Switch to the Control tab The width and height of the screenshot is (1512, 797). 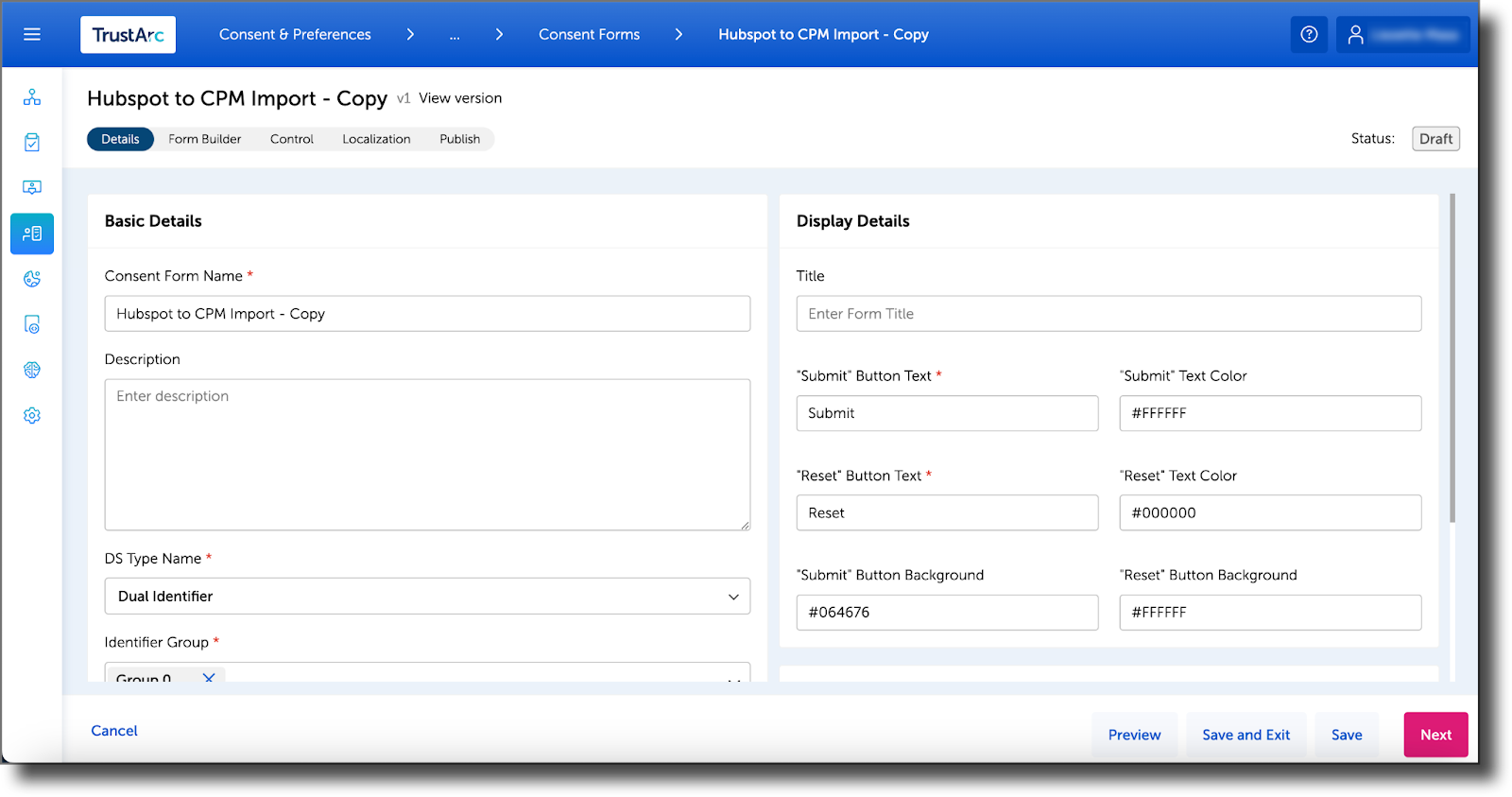point(292,139)
